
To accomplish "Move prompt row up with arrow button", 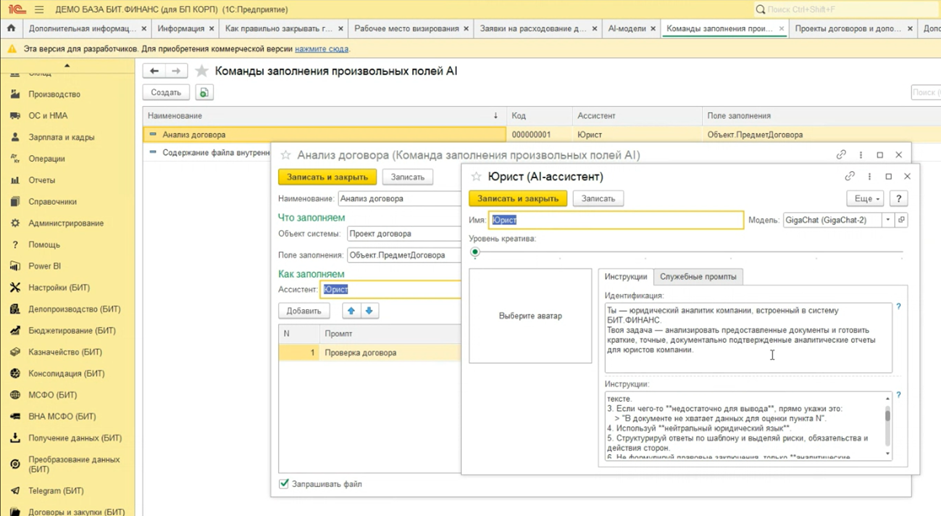I will pos(351,311).
